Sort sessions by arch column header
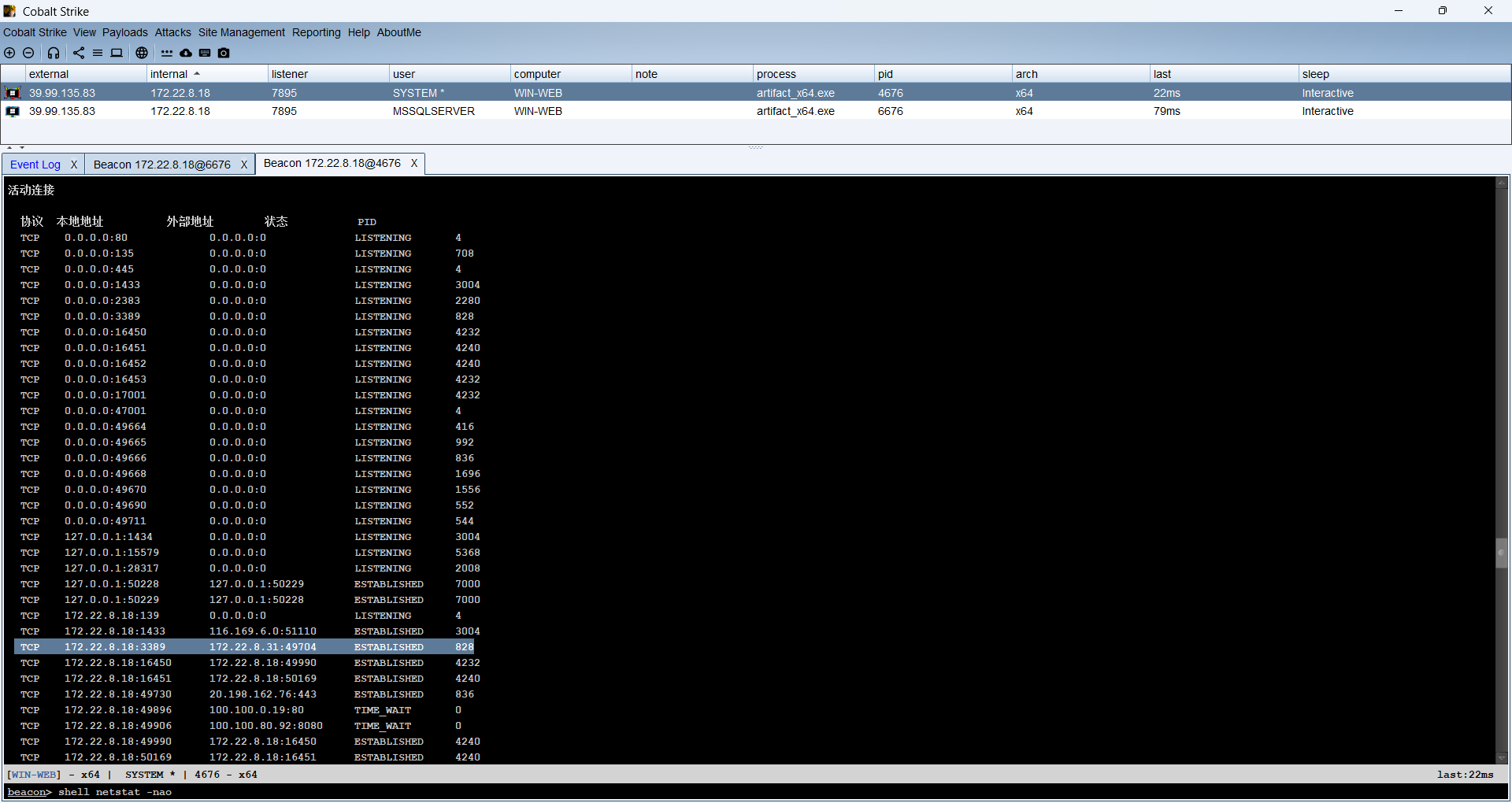The height and width of the screenshot is (803, 1512). point(1081,74)
